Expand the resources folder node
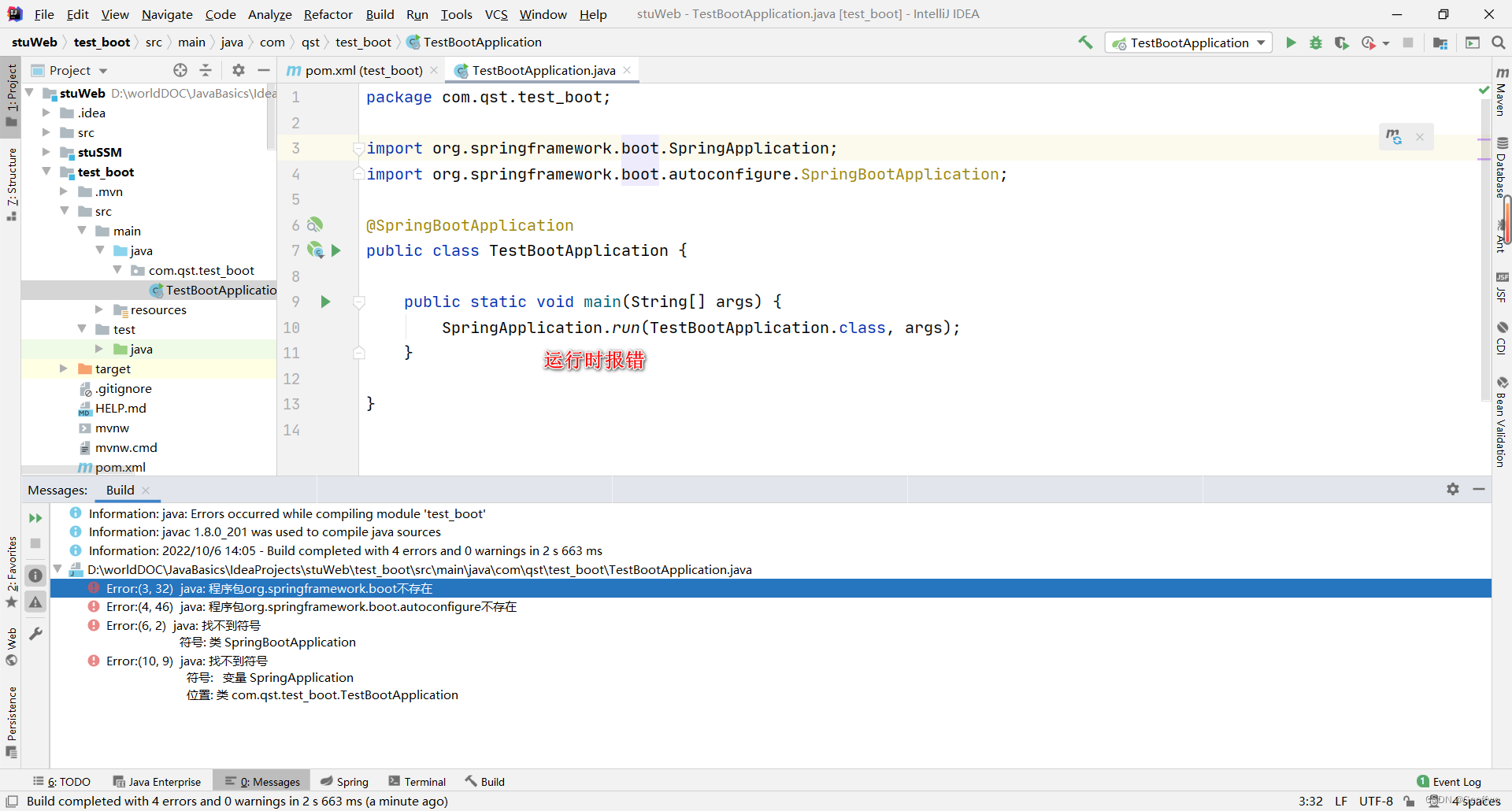1512x811 pixels. (99, 309)
